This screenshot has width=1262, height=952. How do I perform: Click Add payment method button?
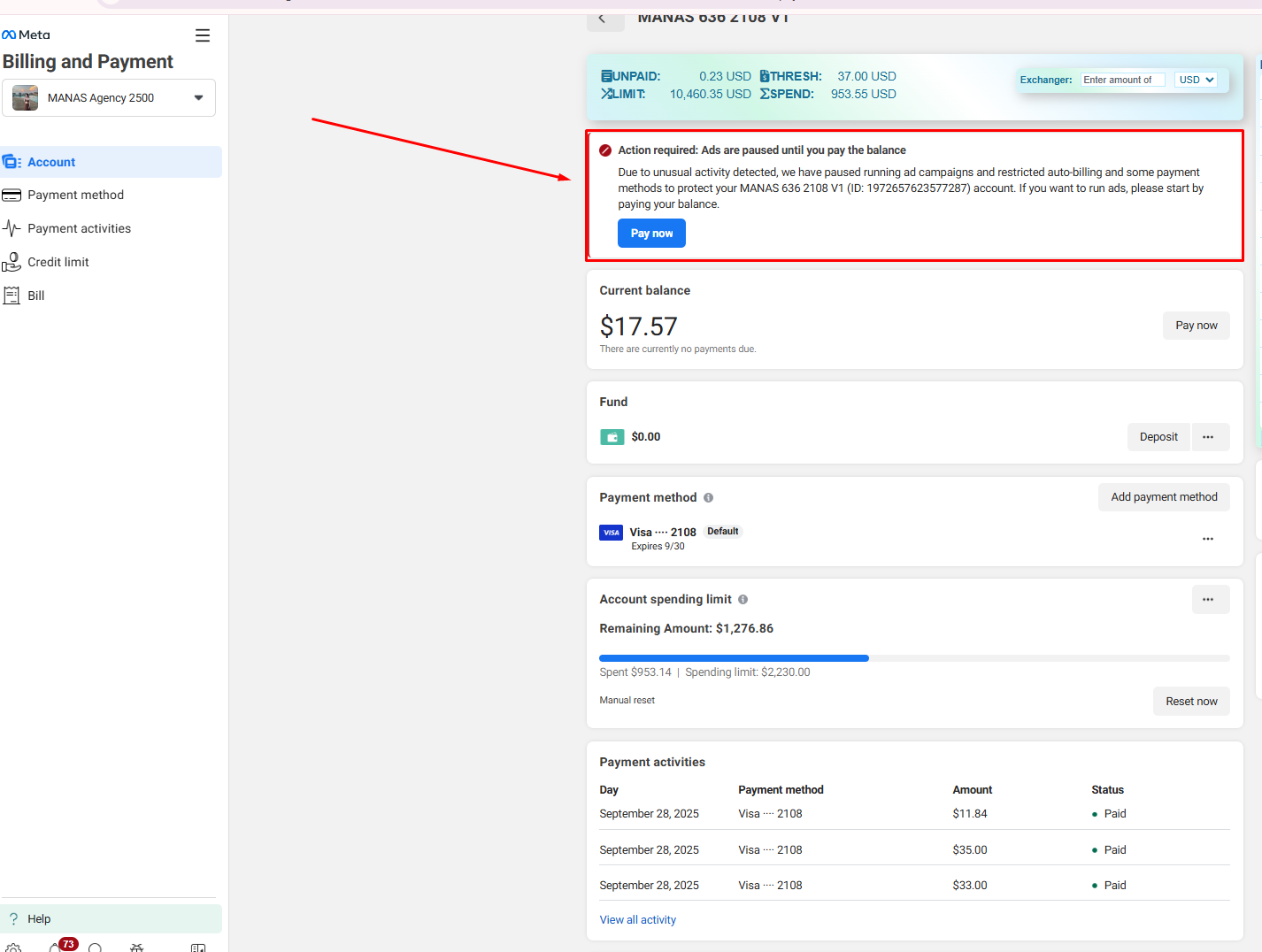(1164, 497)
